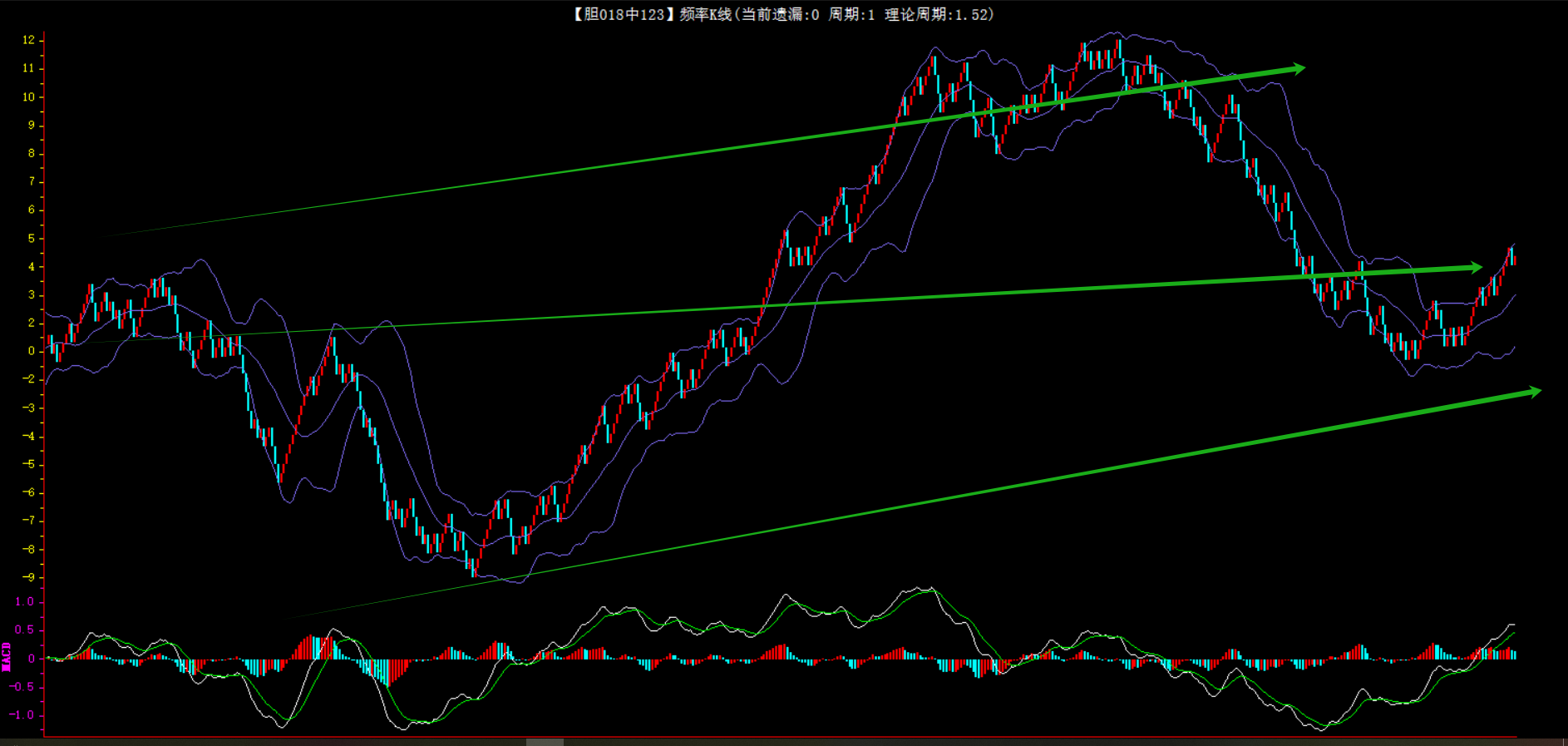Click scrollbar track right of the thumb
Screen dimensions: 1568x746
998,742
